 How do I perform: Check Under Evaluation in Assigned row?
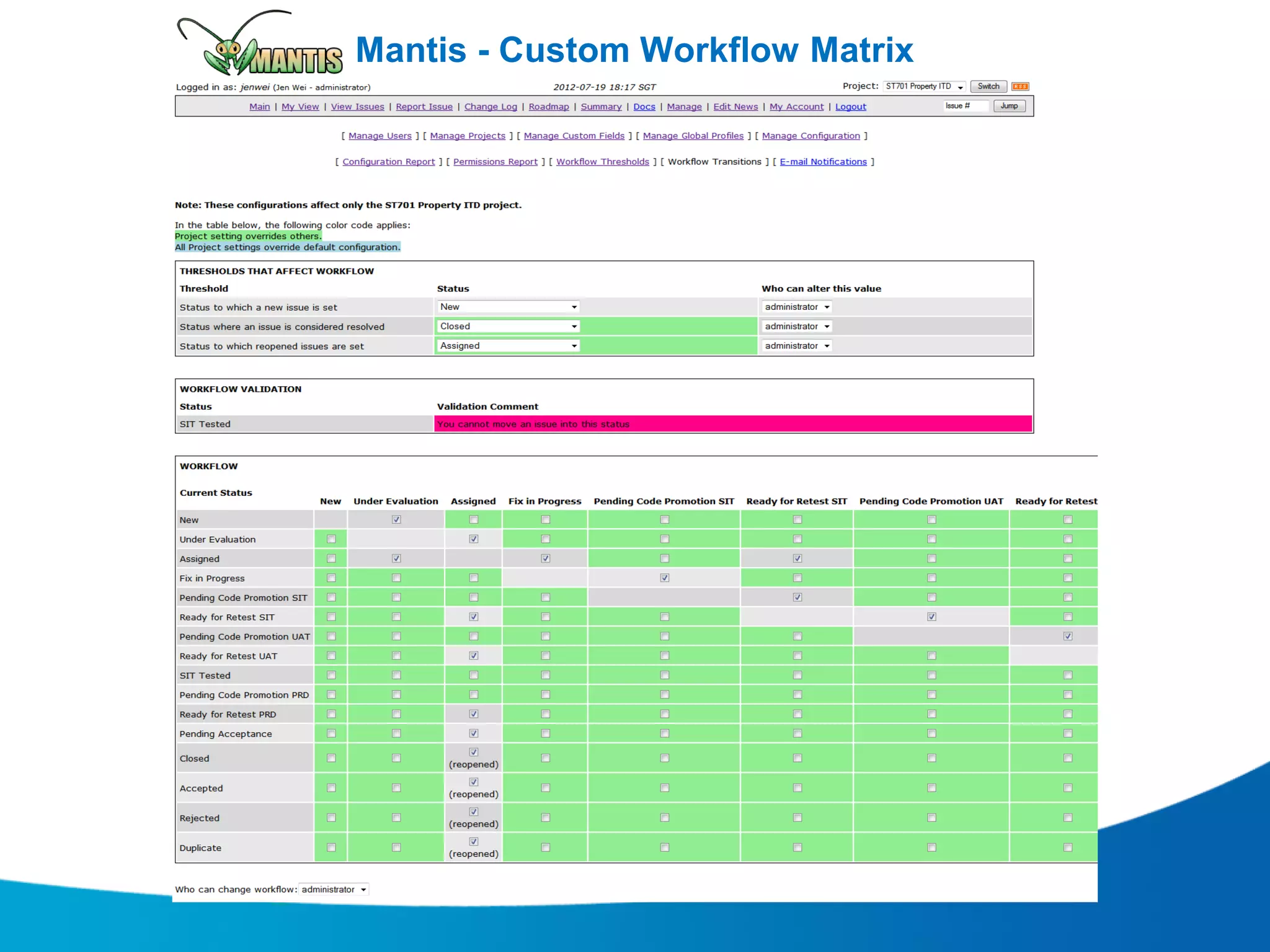coord(396,558)
